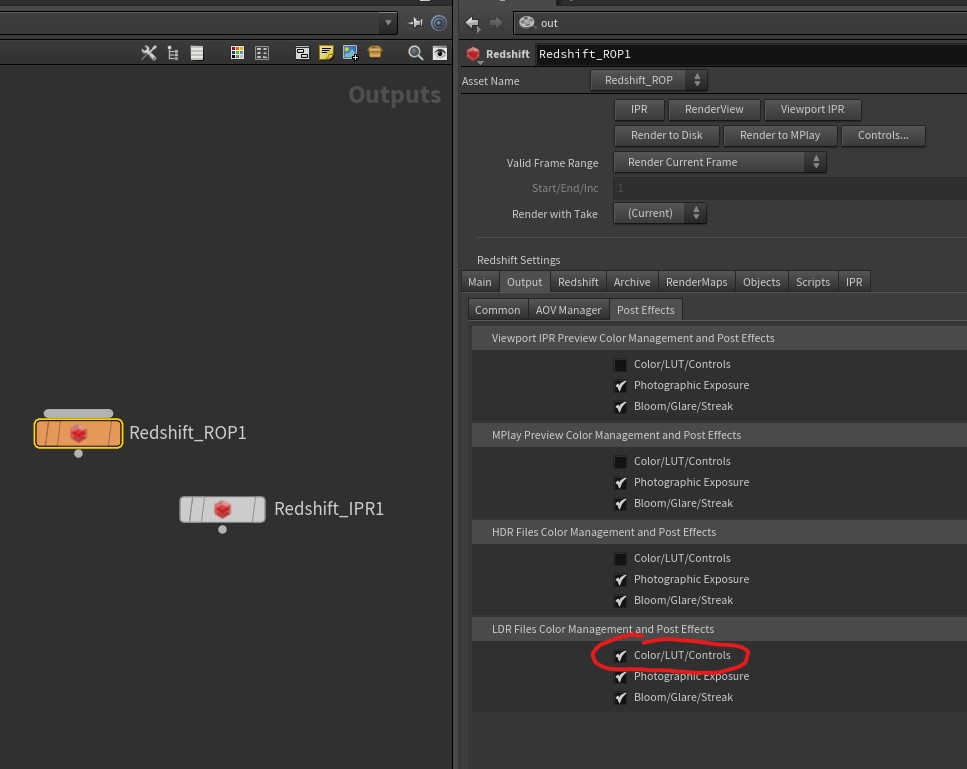Go forward with the right arrow icon

[495, 23]
